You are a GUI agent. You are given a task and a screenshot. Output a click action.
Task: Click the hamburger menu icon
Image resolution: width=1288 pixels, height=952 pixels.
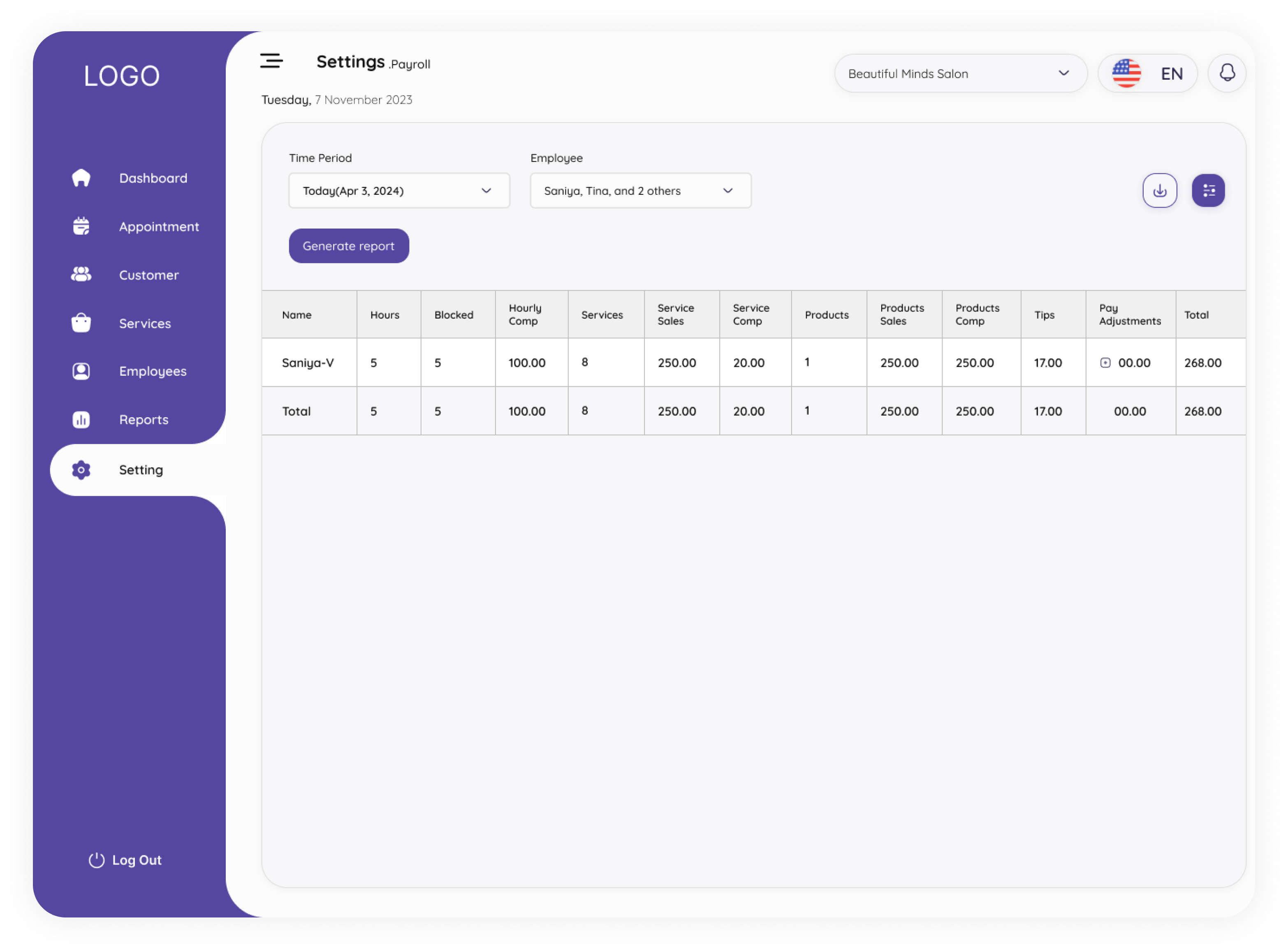(271, 60)
